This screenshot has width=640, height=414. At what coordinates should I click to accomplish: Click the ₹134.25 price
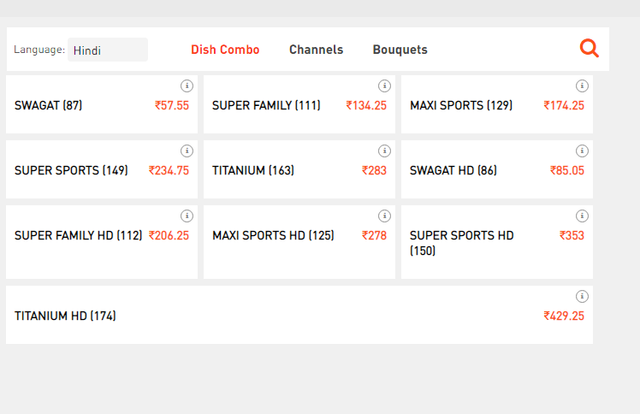(x=366, y=105)
